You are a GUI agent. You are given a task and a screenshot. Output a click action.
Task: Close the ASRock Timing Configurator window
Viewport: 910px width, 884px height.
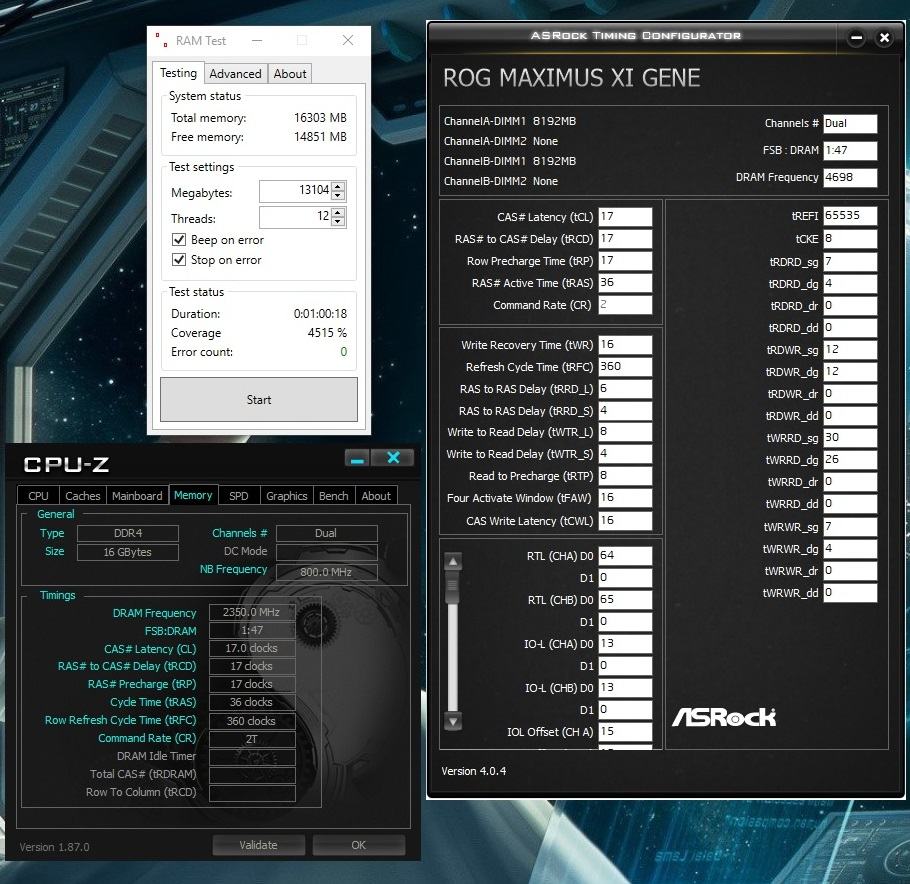(x=884, y=38)
